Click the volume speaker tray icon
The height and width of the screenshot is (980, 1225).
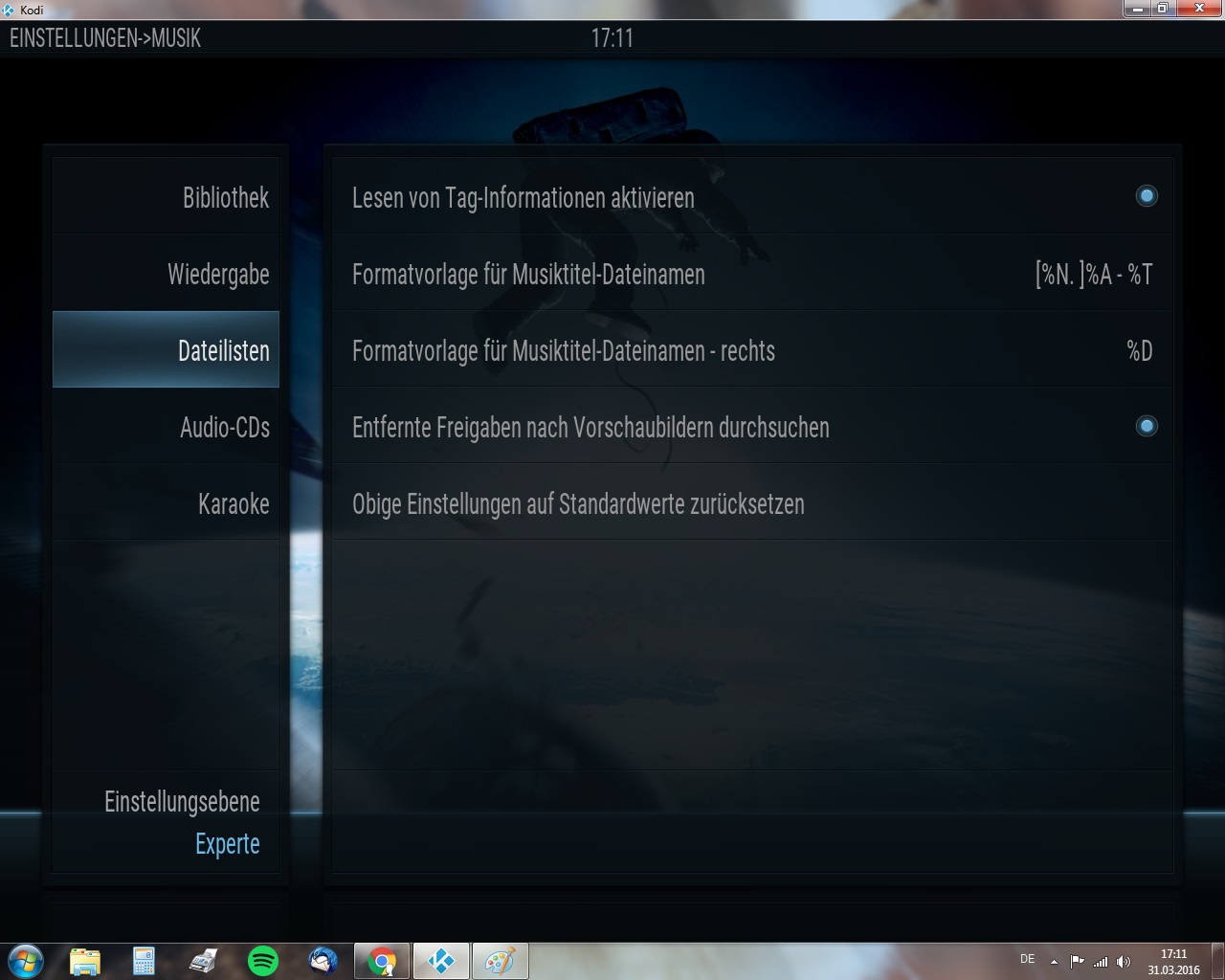coord(1123,961)
